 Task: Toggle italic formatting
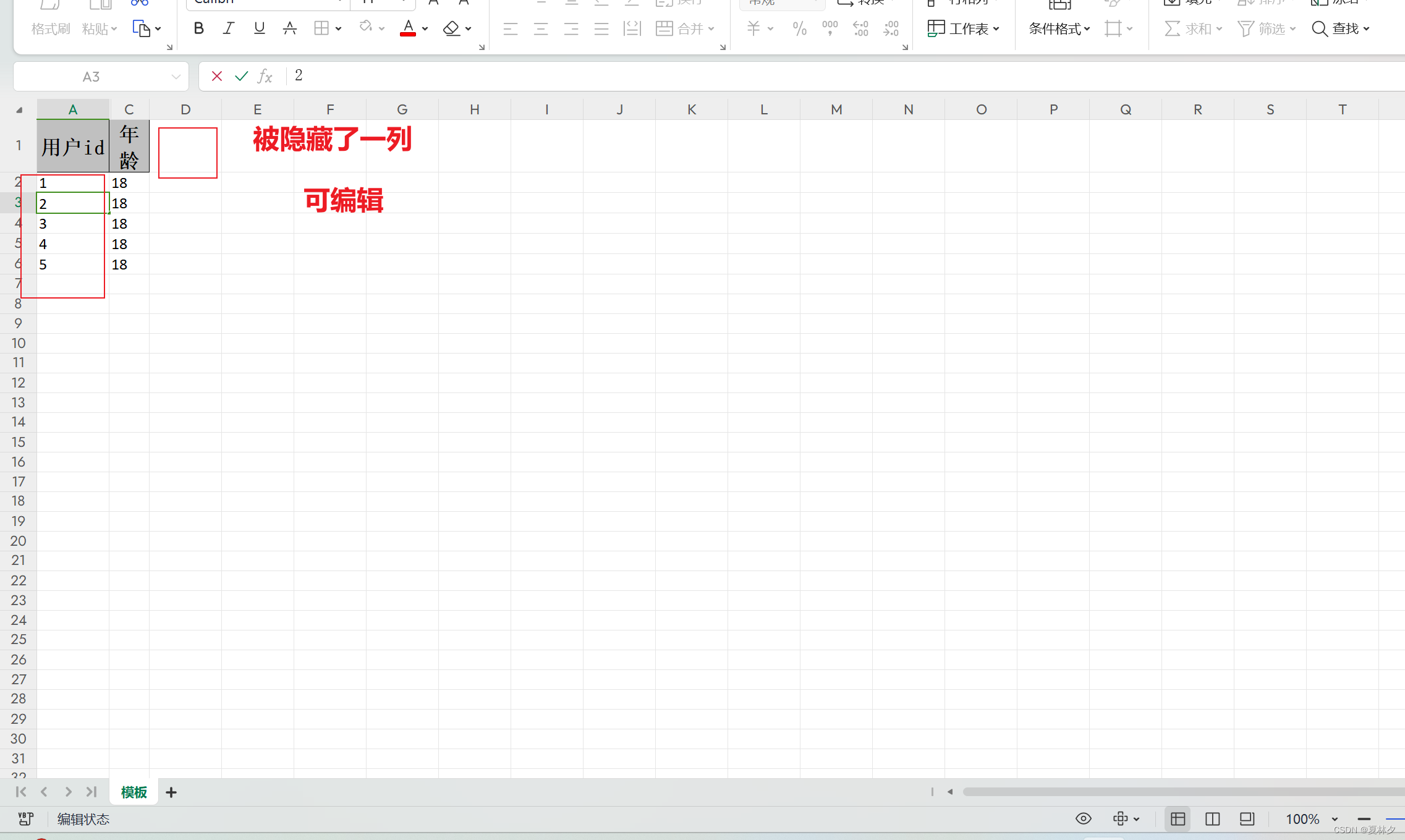[x=229, y=28]
